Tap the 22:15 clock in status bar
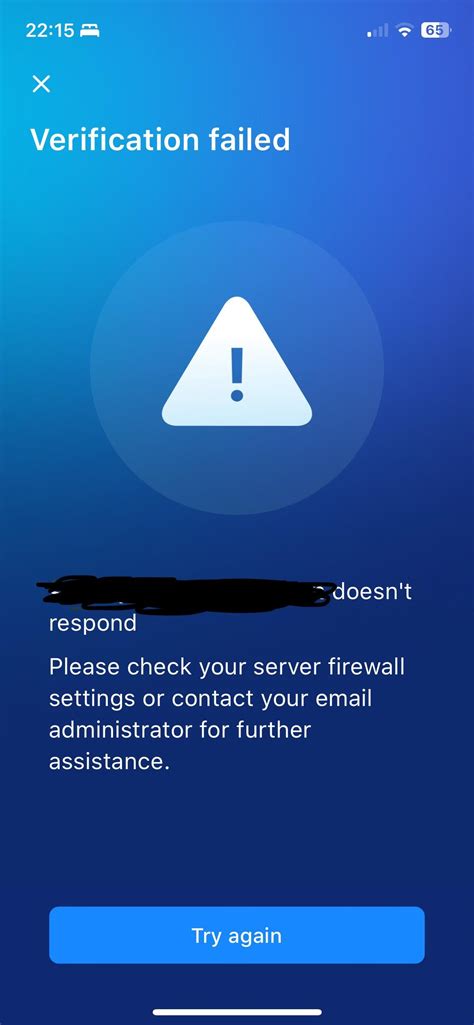474x1025 pixels. 50,30
